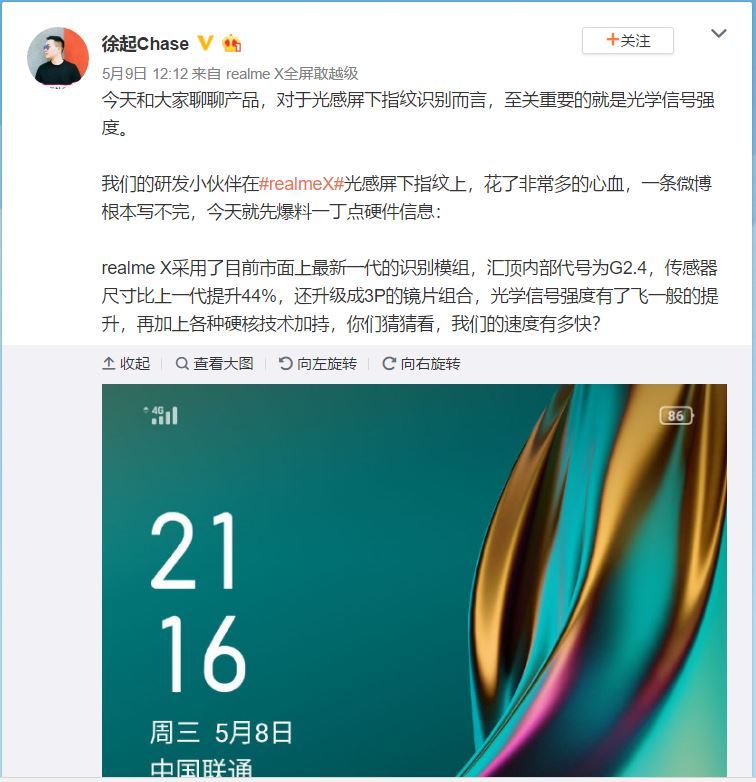The width and height of the screenshot is (756, 782).
Task: Click the counterclockwise rotate arrow icon
Action: [286, 364]
